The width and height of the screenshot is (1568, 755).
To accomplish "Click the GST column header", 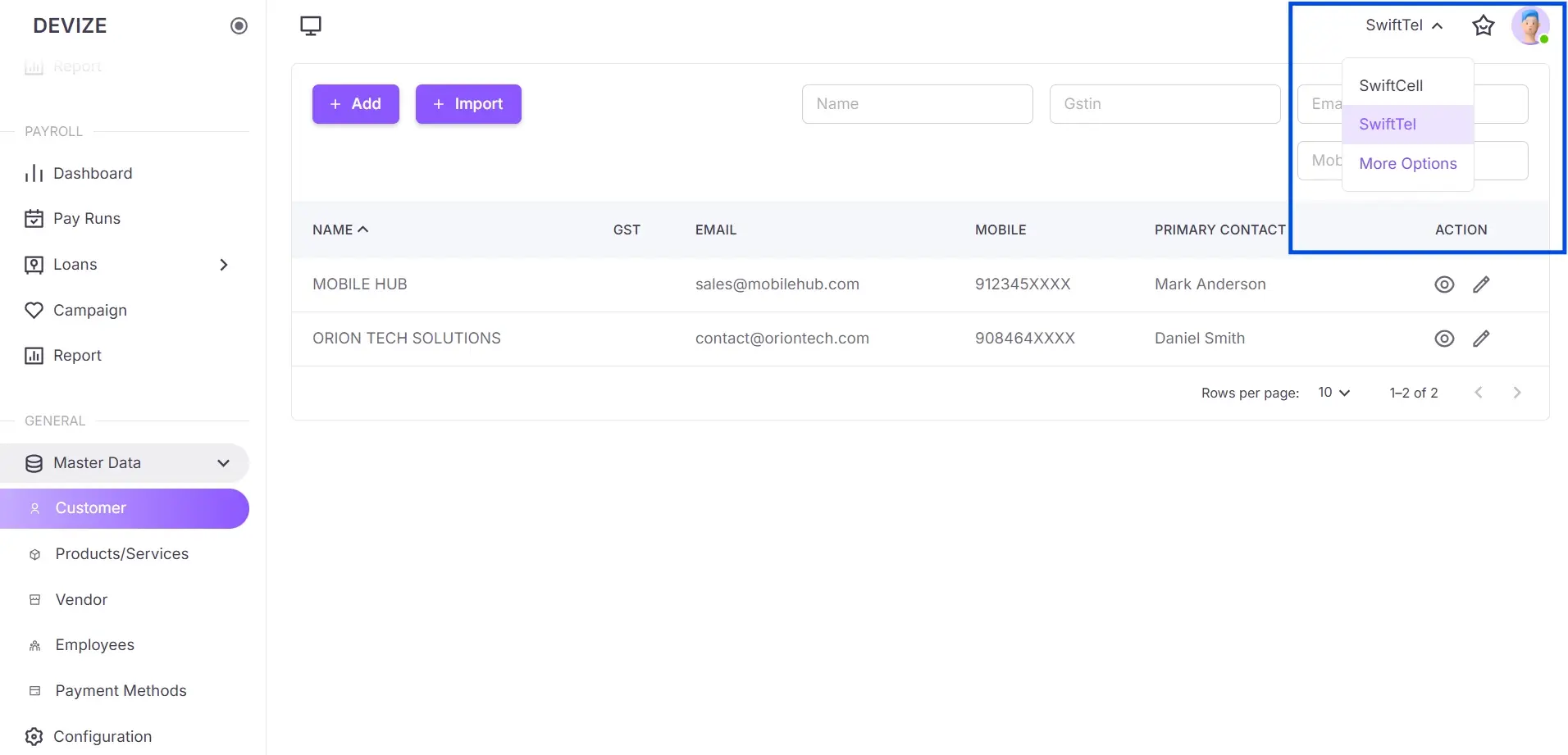I will (627, 230).
